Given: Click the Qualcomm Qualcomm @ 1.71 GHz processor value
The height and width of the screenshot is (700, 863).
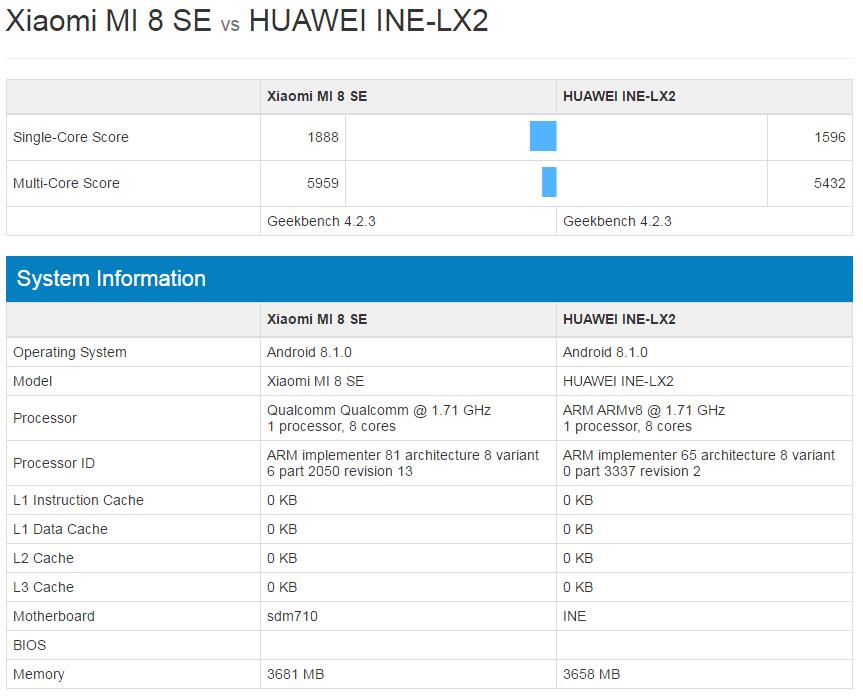Looking at the screenshot, I should click(379, 418).
